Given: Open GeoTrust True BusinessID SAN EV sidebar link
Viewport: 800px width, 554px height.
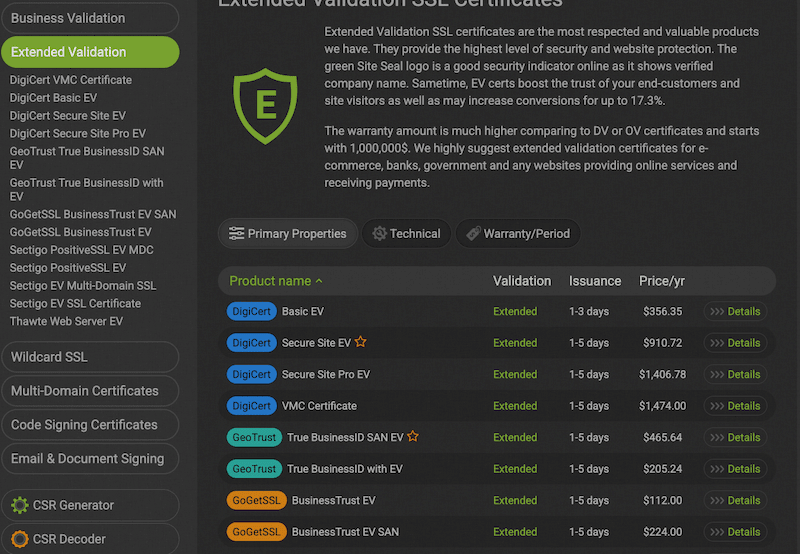Looking at the screenshot, I should 87,158.
